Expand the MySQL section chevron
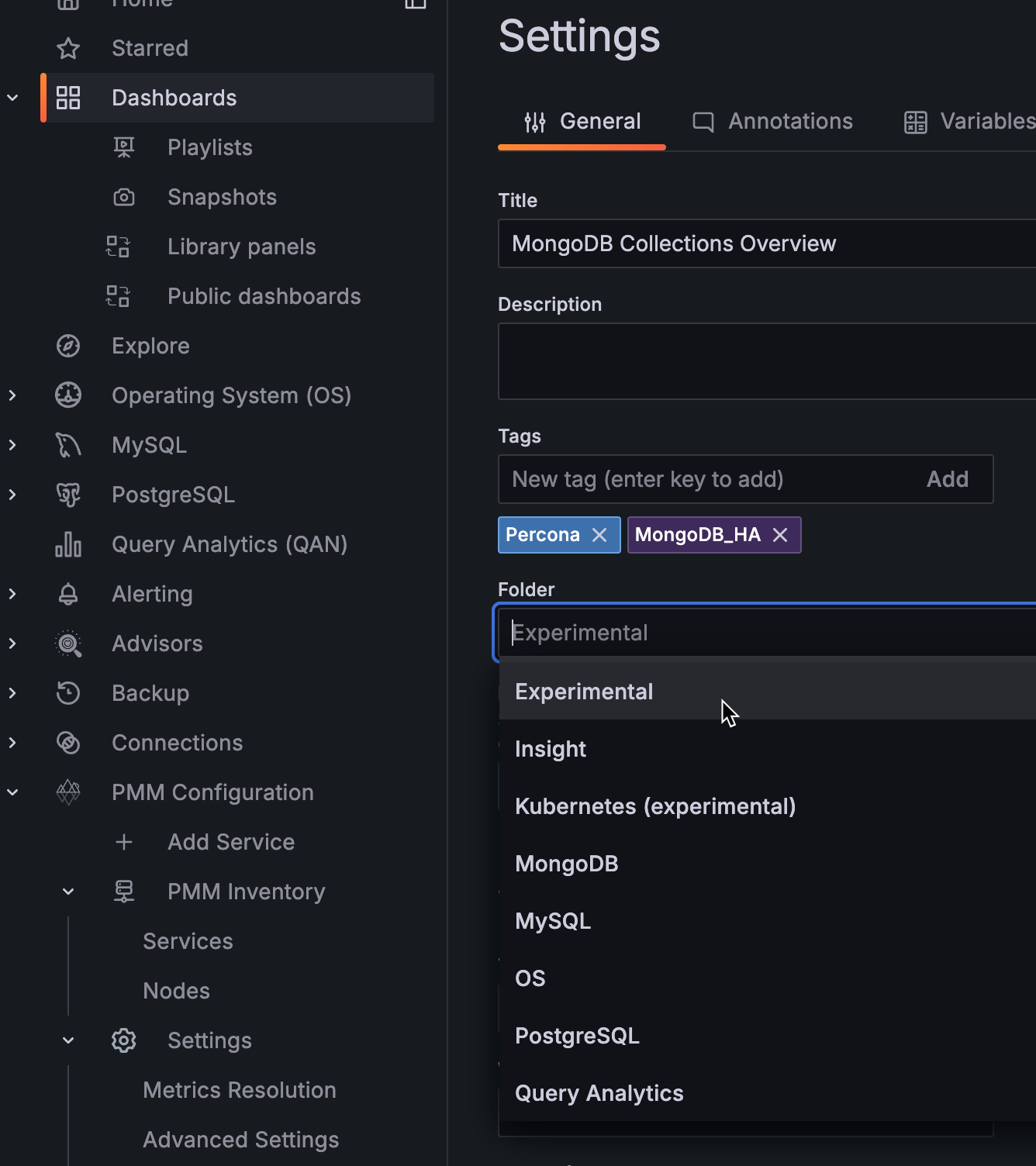The image size is (1036, 1166). coord(12,445)
